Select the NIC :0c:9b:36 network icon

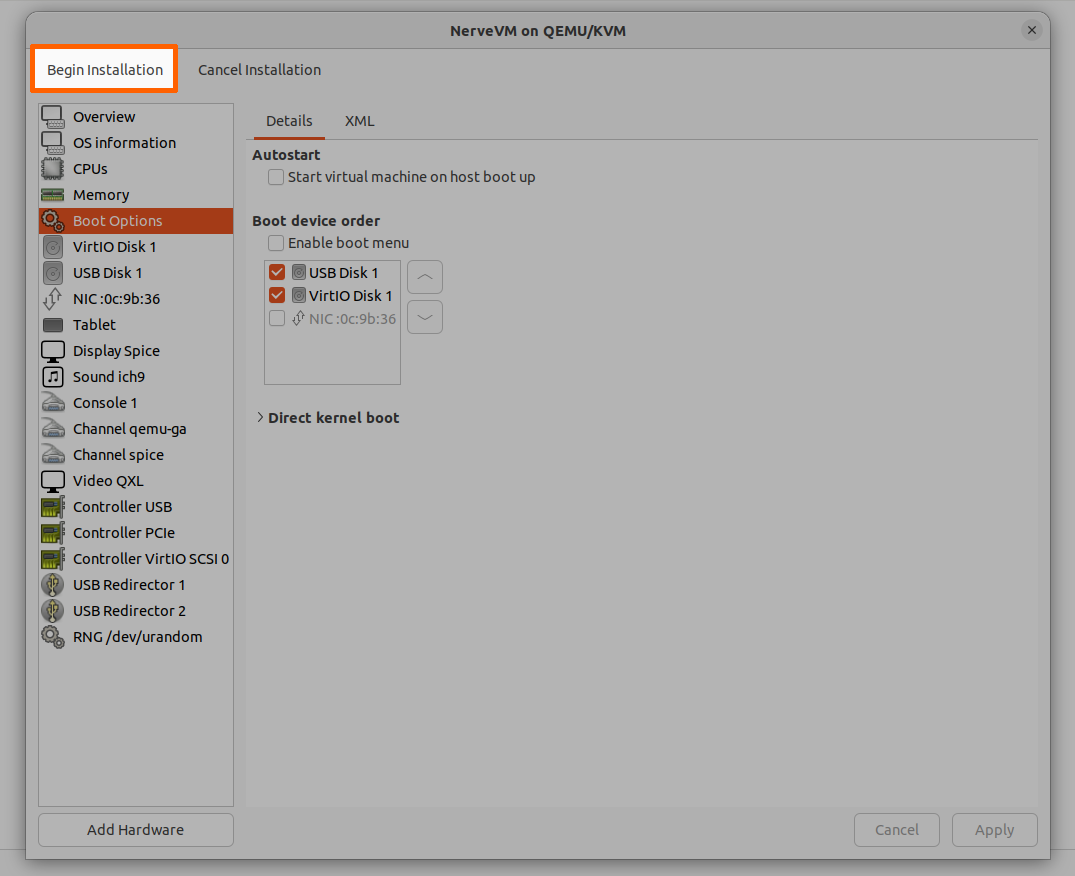coord(53,299)
